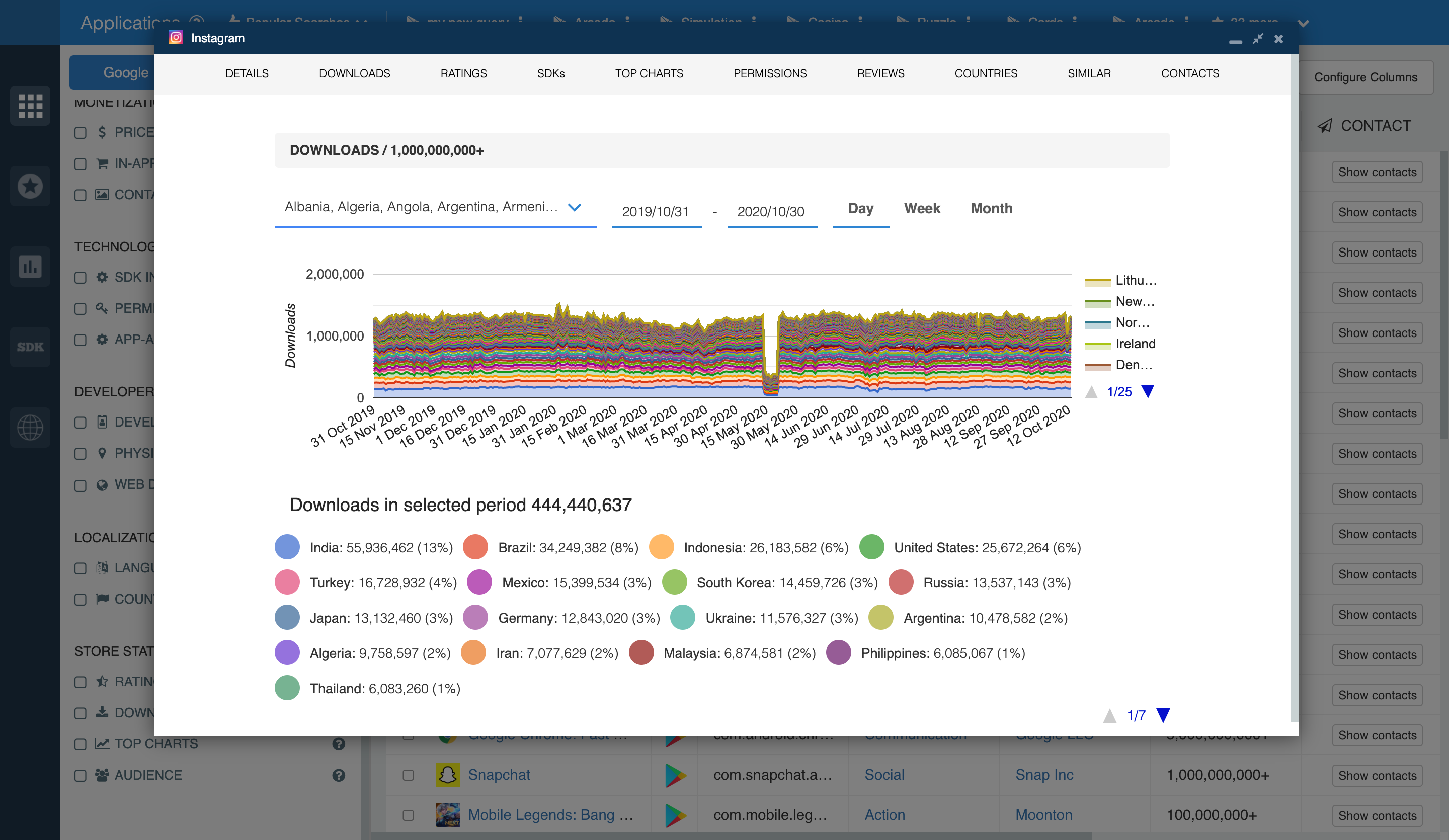Click the AUDIENCE help question mark icon

point(339,775)
